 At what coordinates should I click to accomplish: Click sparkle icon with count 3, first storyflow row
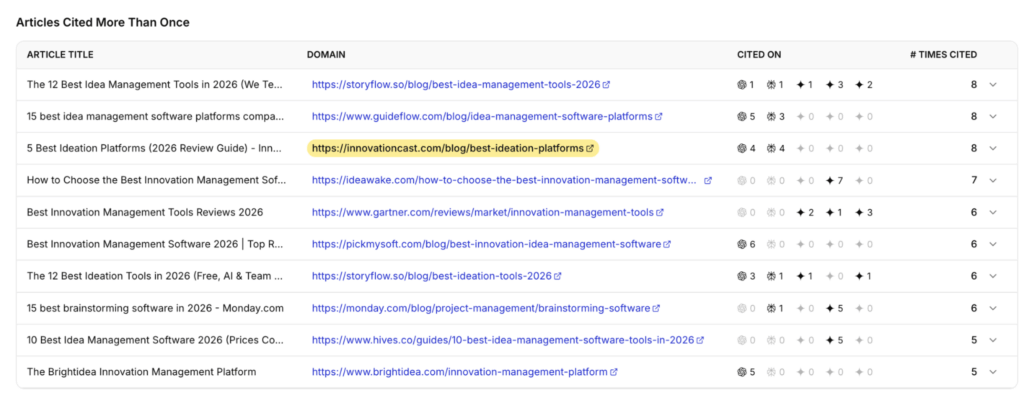(830, 85)
